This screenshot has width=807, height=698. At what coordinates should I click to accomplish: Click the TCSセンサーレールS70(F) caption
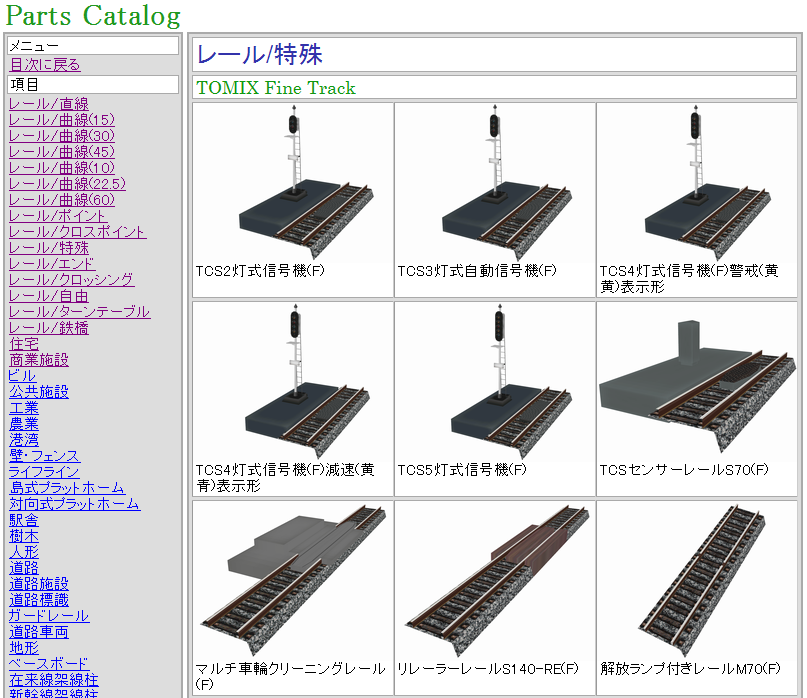(684, 469)
